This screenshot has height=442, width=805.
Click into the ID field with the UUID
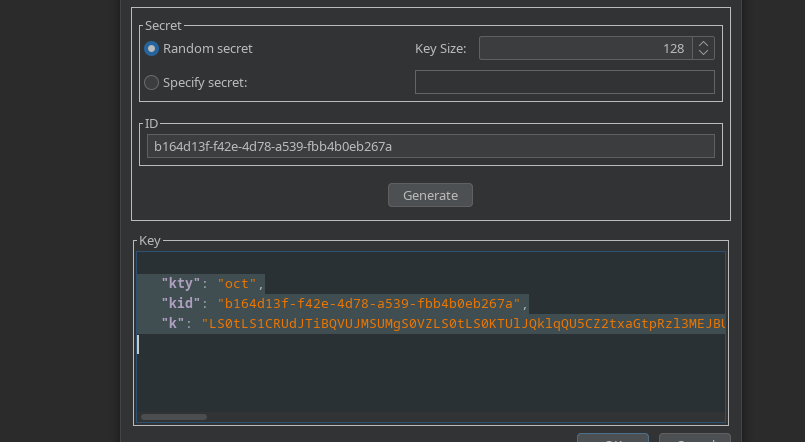coord(430,146)
